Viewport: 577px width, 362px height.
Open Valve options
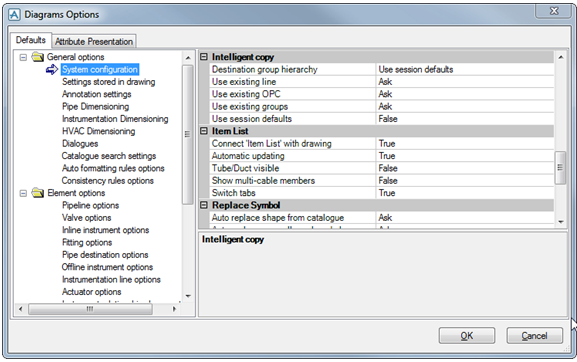pyautogui.click(x=86, y=218)
